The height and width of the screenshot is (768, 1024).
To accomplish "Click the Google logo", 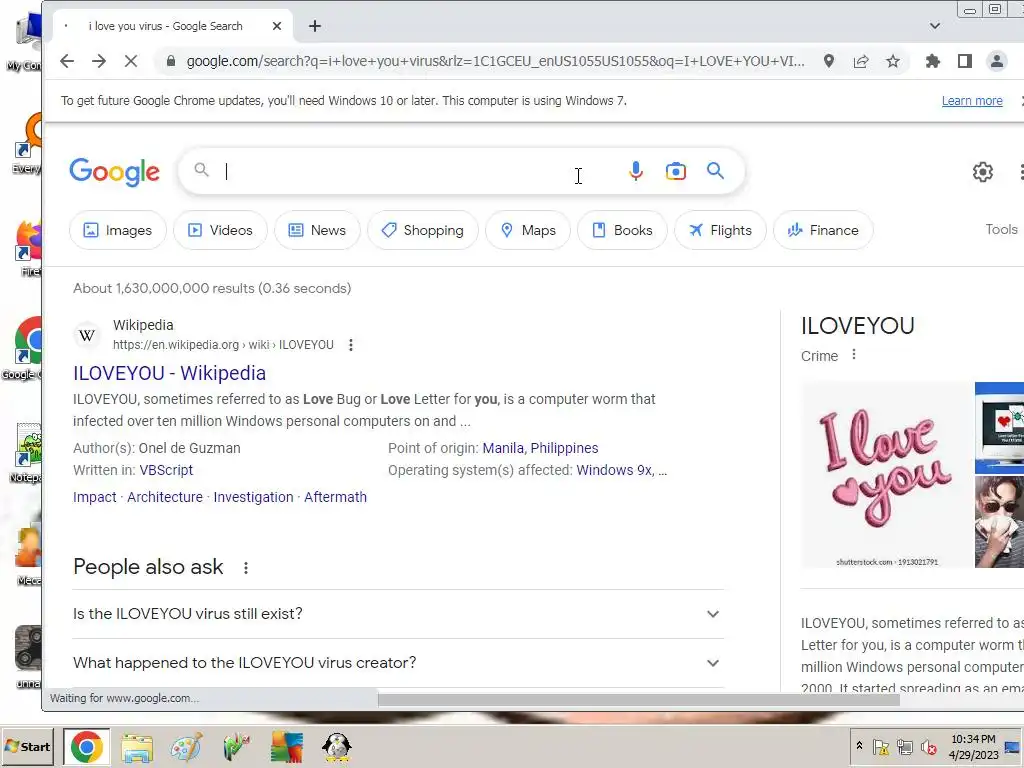I will (114, 172).
